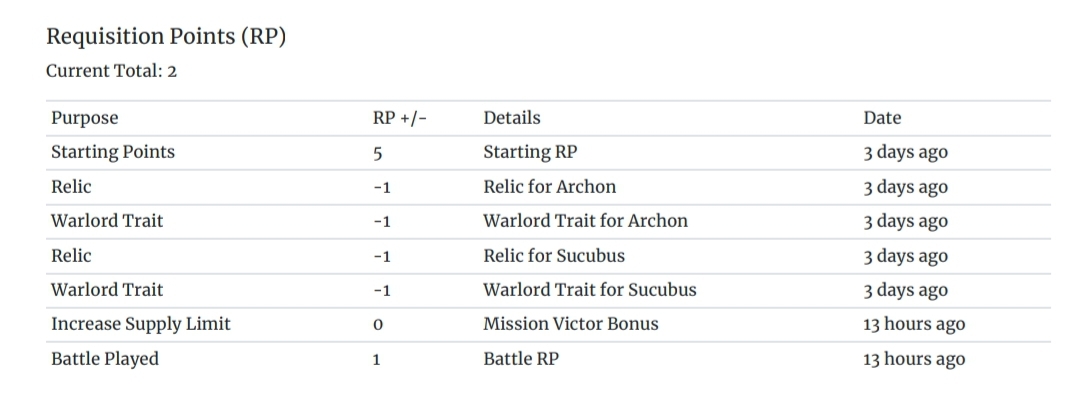
Task: Select the Purpose column header
Action: [84, 118]
